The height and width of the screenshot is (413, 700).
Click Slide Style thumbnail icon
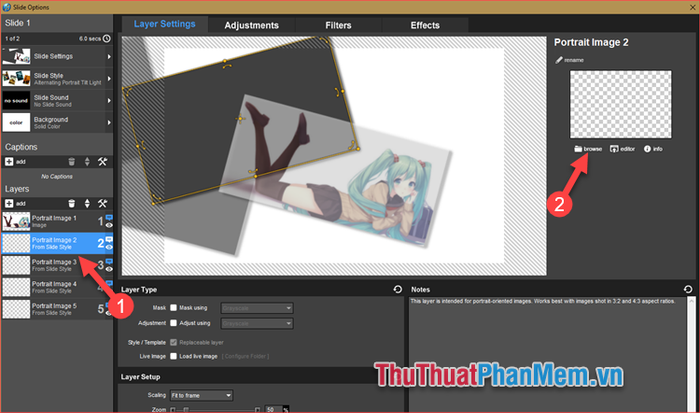click(16, 79)
